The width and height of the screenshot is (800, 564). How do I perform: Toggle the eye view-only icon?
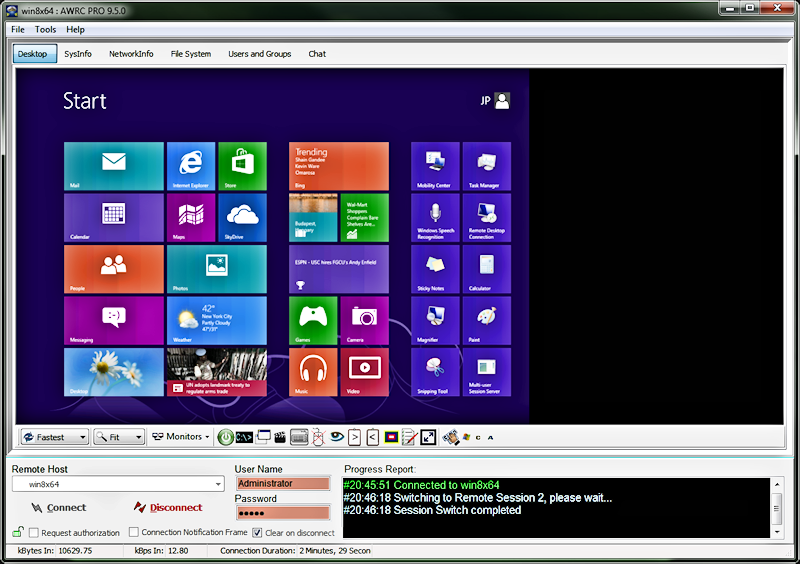pos(337,436)
